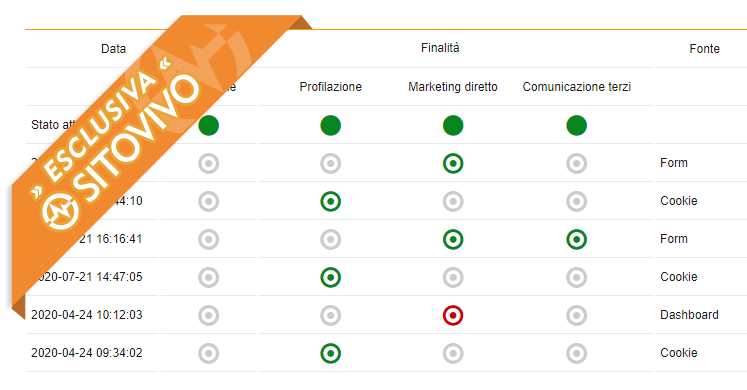Select gray Profilazione radio in Dashboard row
Viewport: 747px width, 390px height.
(x=331, y=315)
